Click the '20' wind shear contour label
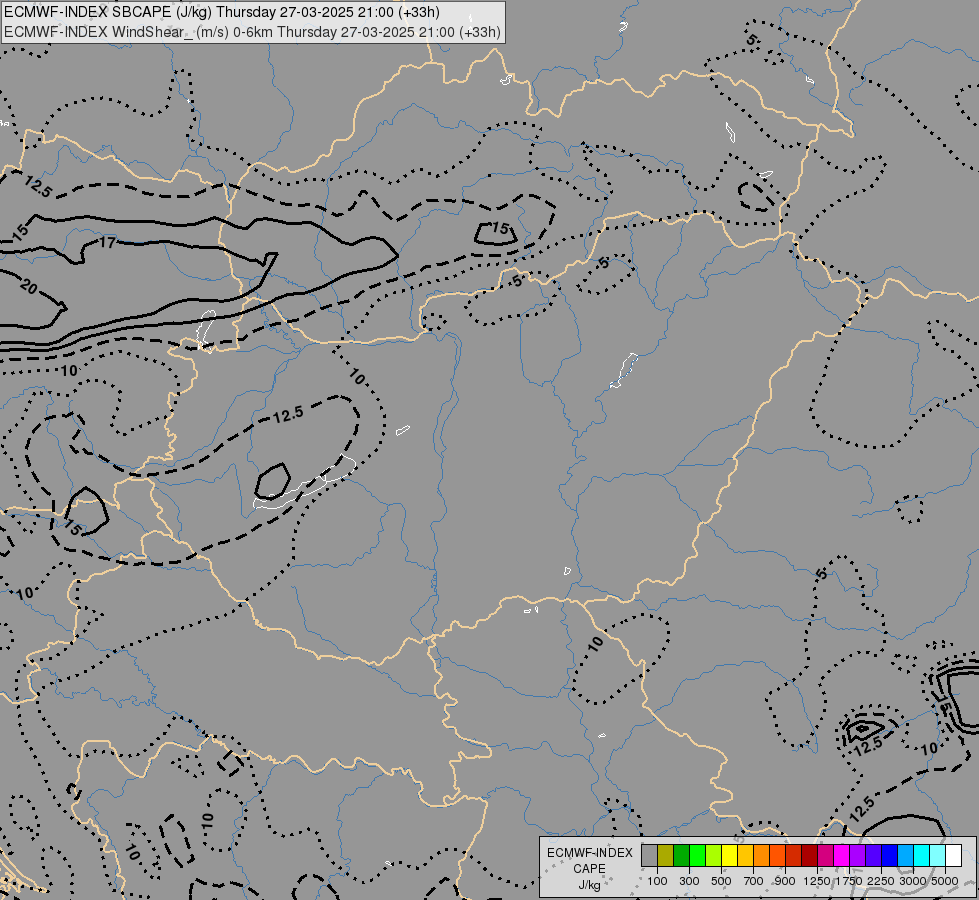Screen dimensions: 979x900 (29, 286)
